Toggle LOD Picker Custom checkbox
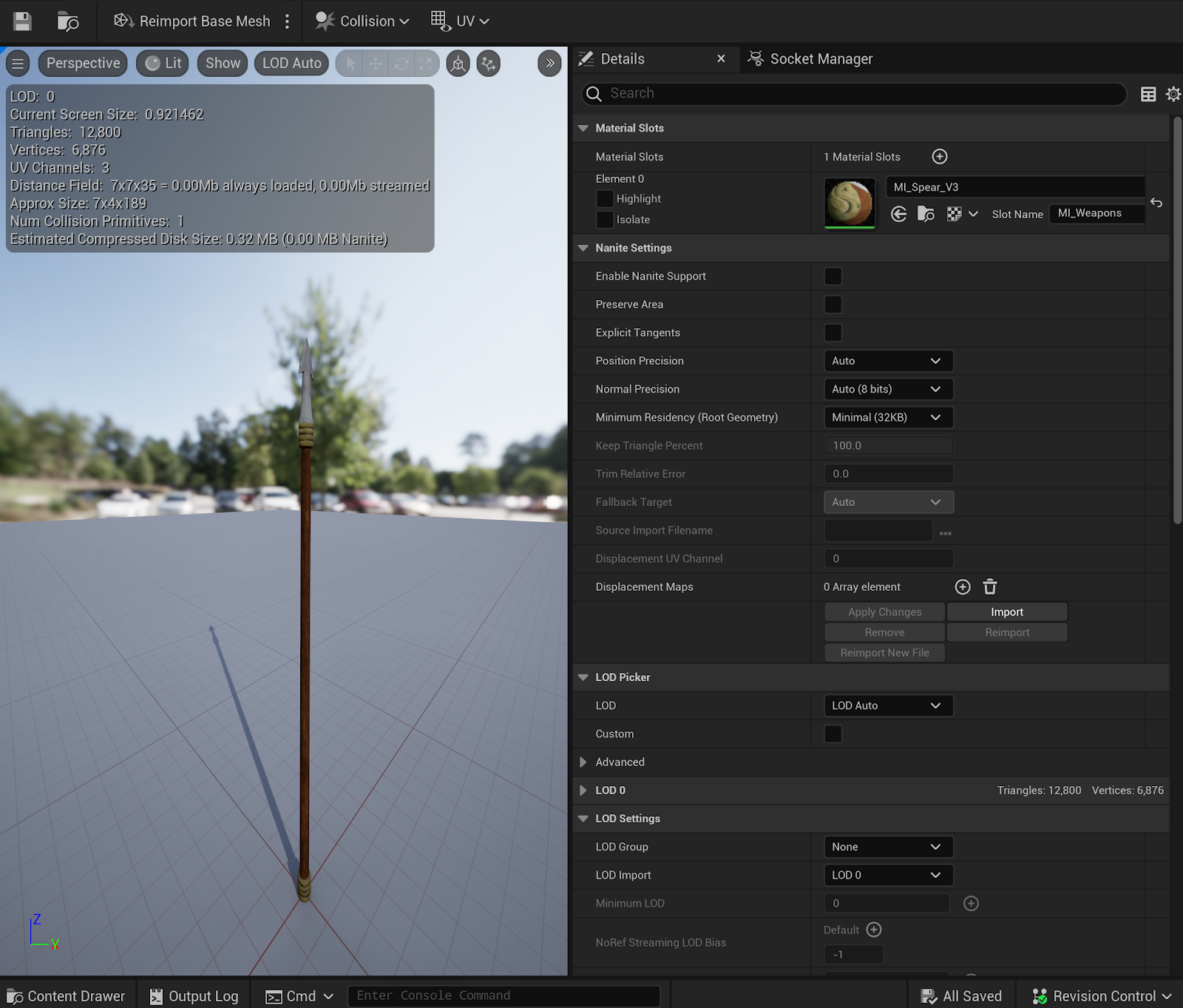Viewport: 1183px width, 1008px height. click(833, 734)
